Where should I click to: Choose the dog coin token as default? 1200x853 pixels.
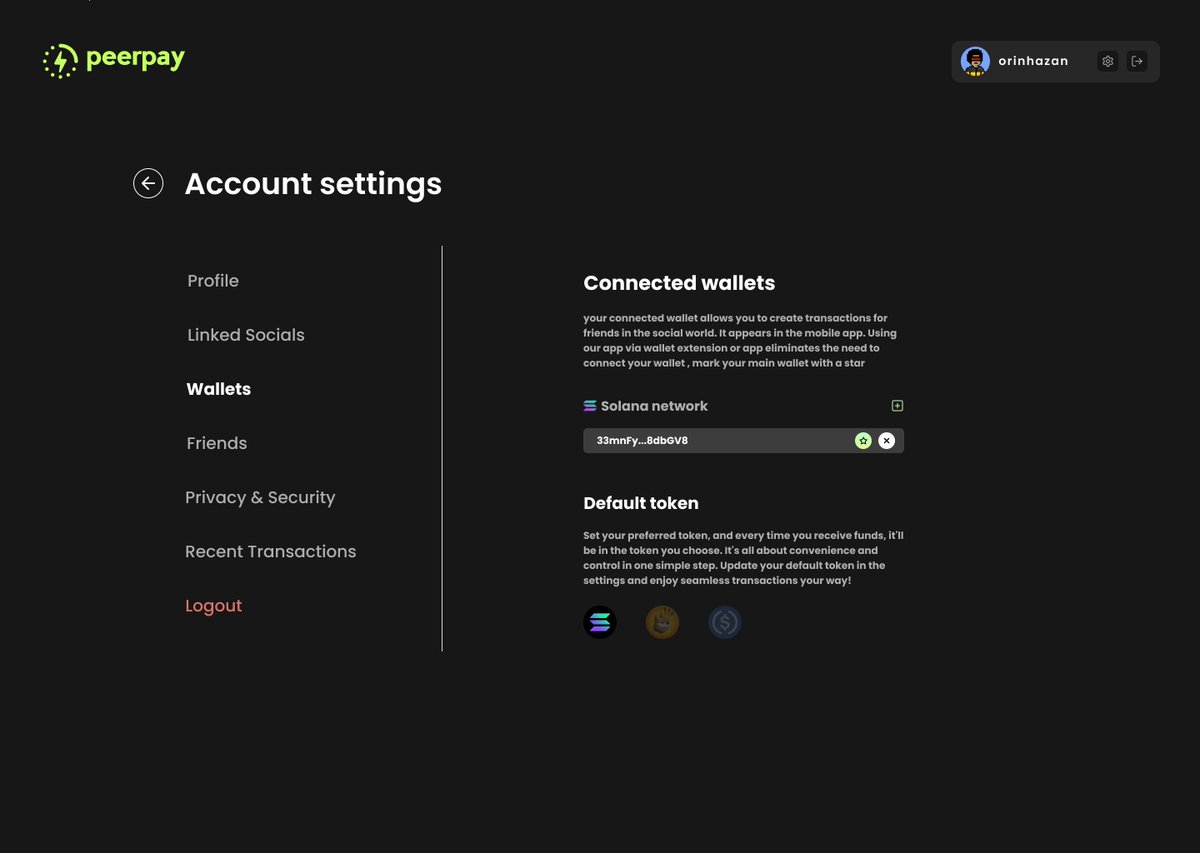click(x=662, y=623)
